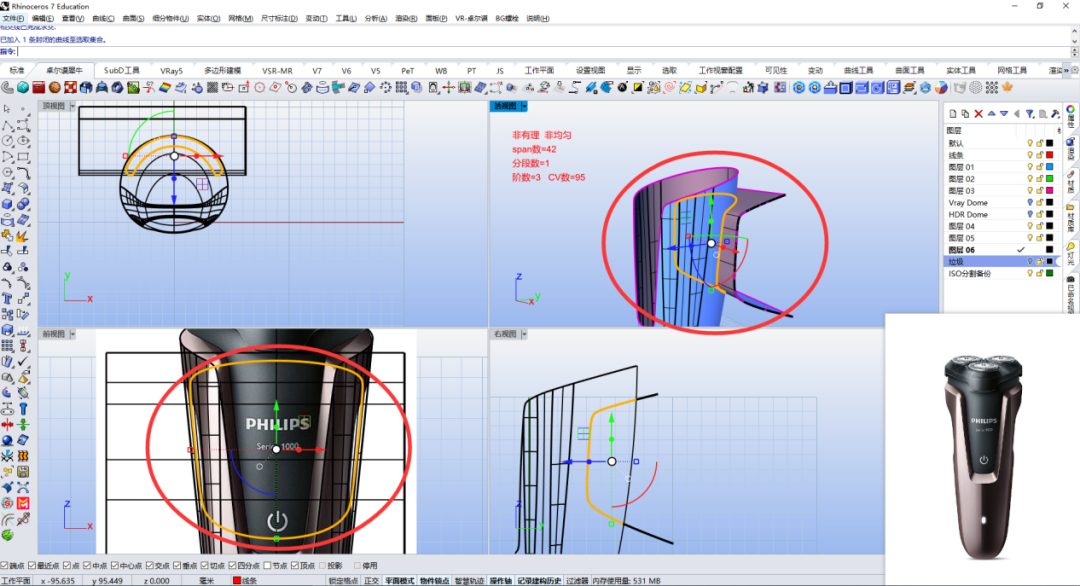This screenshot has width=1080, height=586.
Task: Open the 曲线(C) menu
Action: tap(103, 19)
